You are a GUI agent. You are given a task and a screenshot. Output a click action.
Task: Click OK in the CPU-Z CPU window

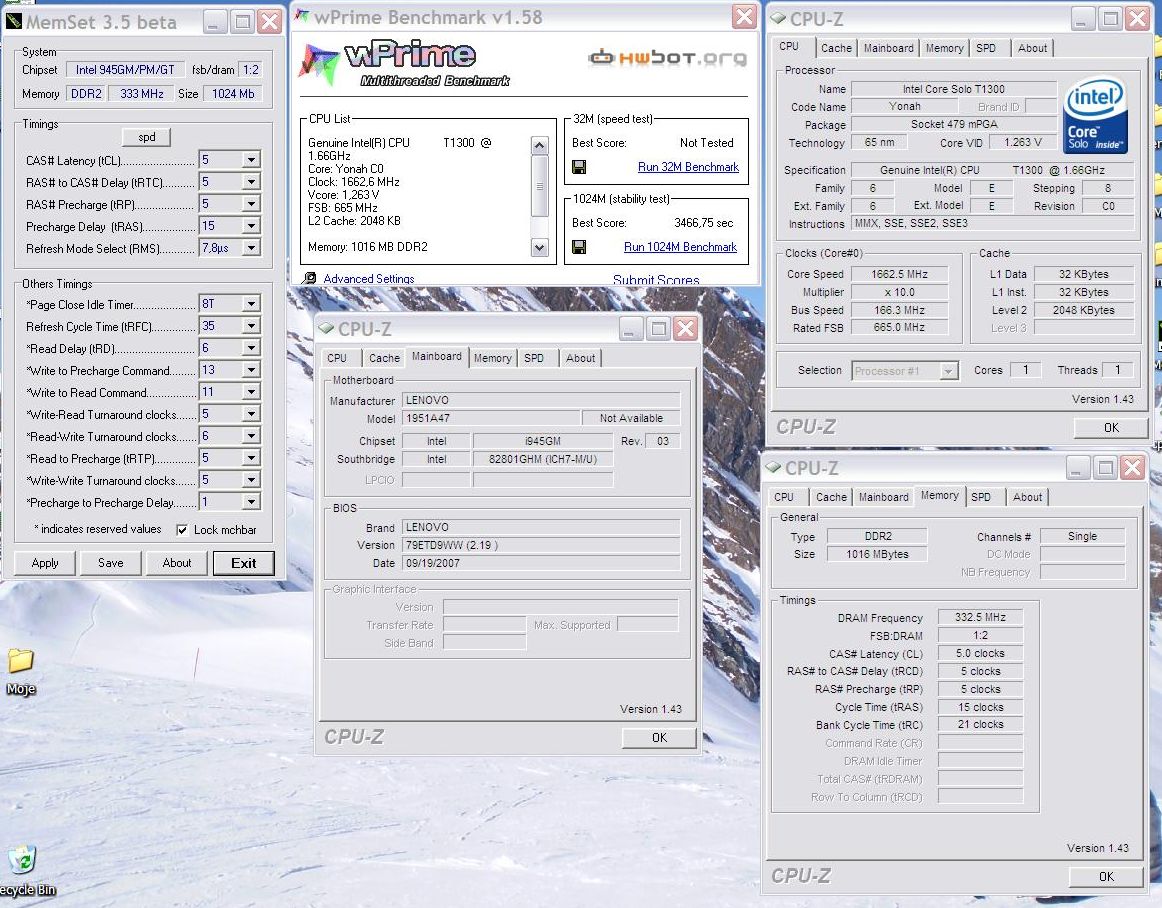[x=1111, y=428]
